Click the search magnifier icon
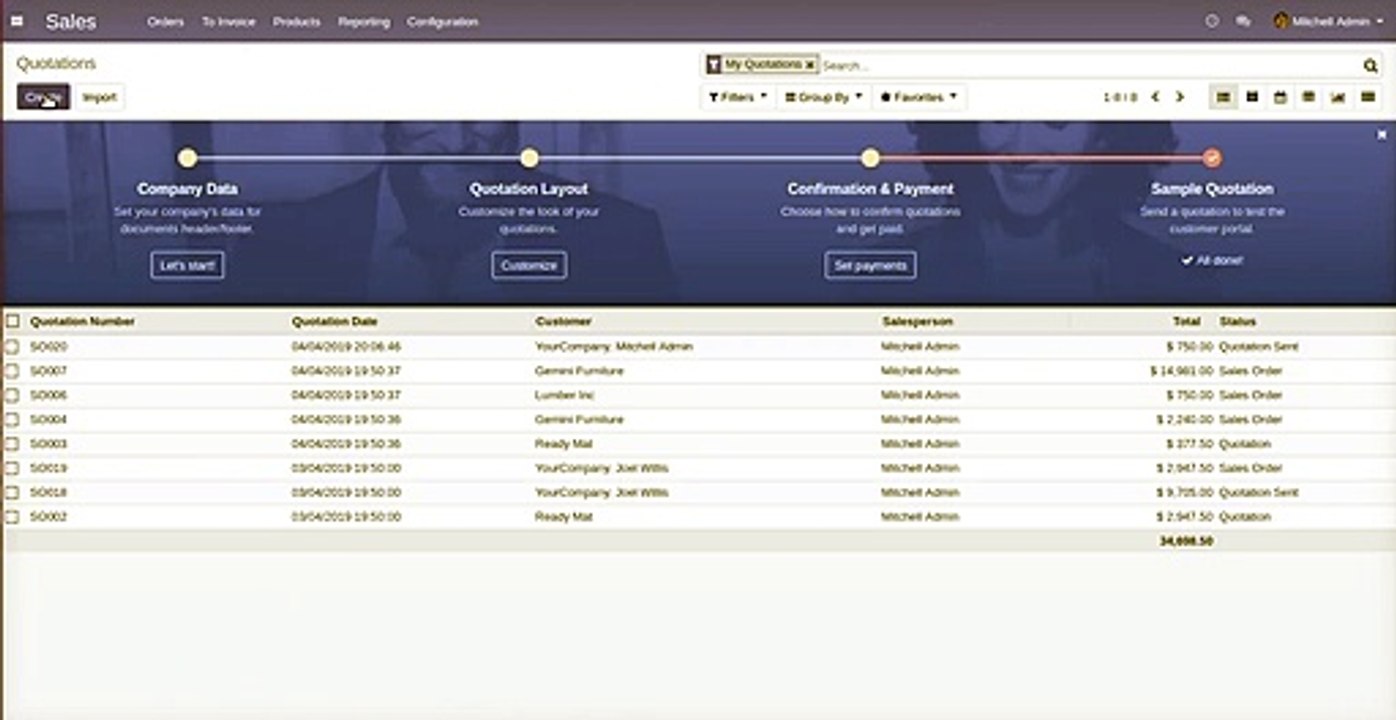The width and height of the screenshot is (1396, 720). (x=1370, y=66)
